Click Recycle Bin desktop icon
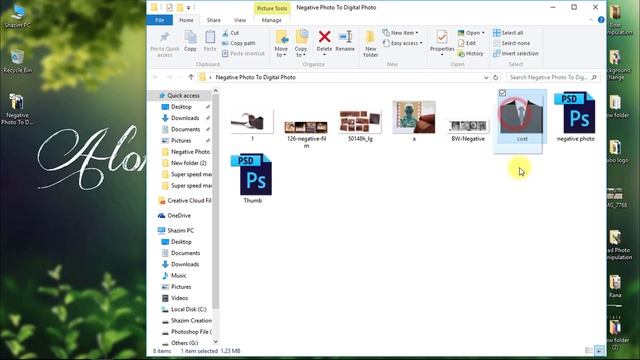Screen dimensions: 640x360 tap(18, 61)
